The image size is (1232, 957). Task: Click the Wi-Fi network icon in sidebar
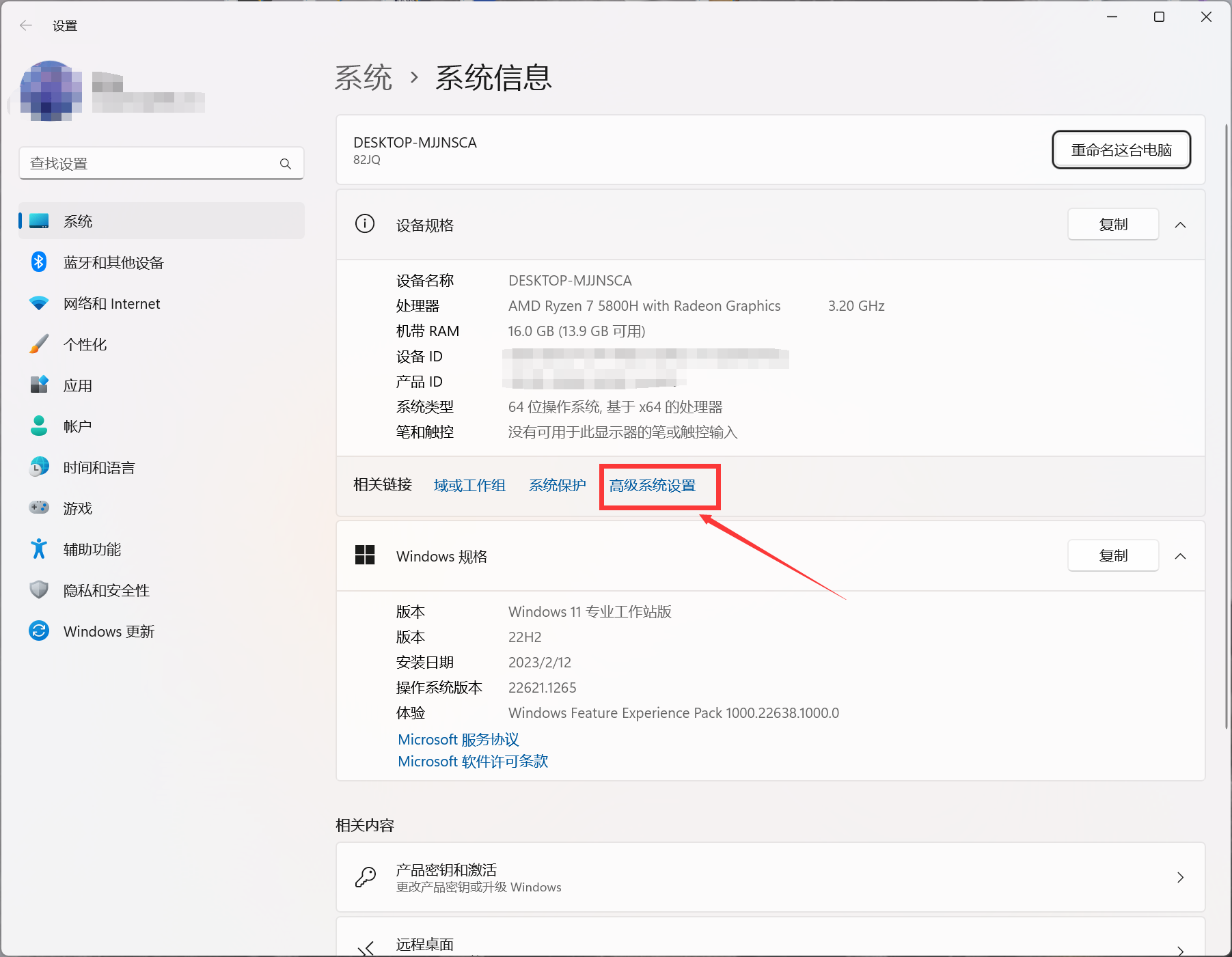[39, 303]
